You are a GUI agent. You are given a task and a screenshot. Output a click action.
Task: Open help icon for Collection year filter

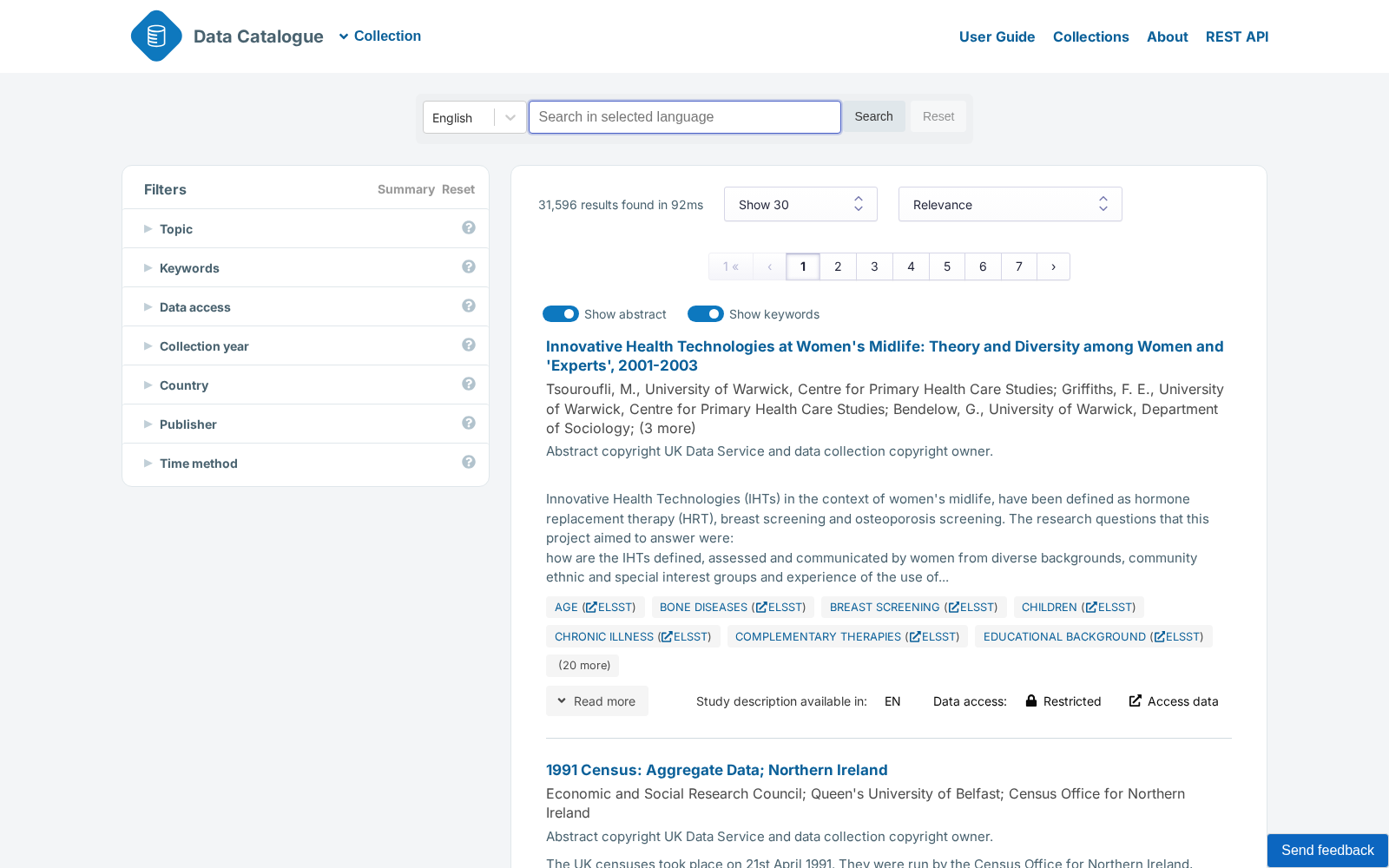(469, 345)
